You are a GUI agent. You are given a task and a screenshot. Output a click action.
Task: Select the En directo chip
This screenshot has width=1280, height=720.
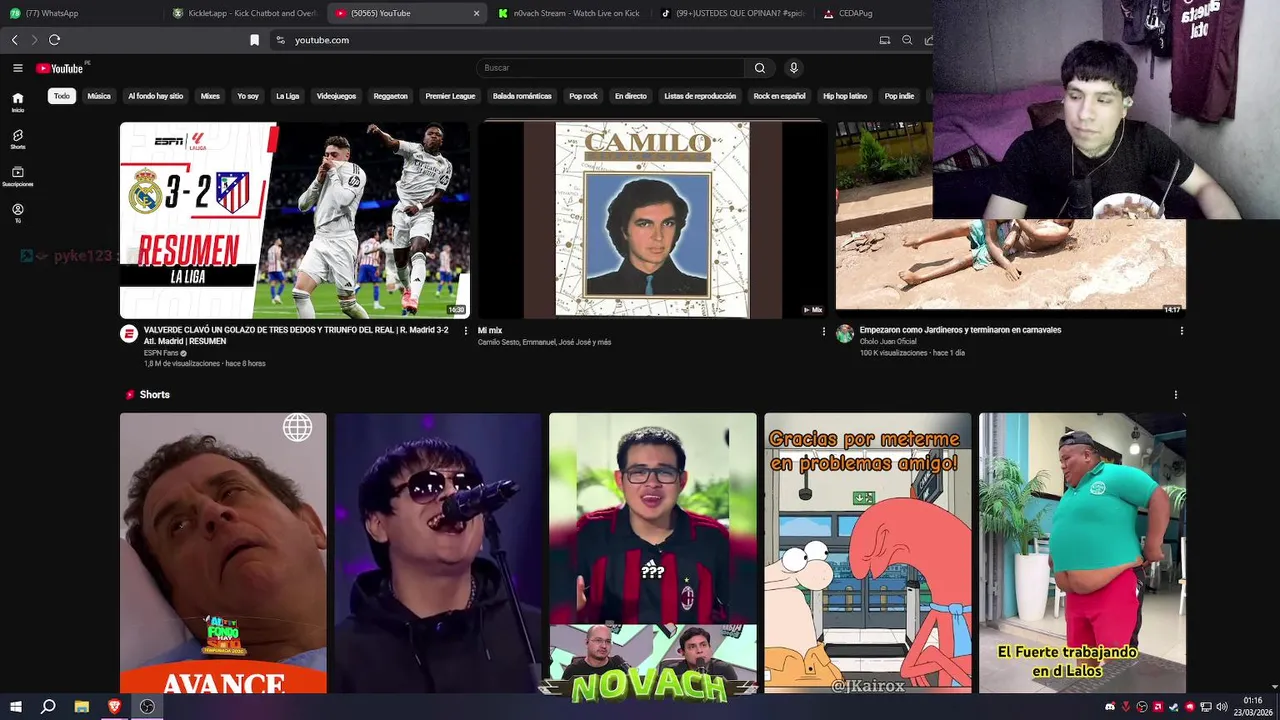pos(631,96)
